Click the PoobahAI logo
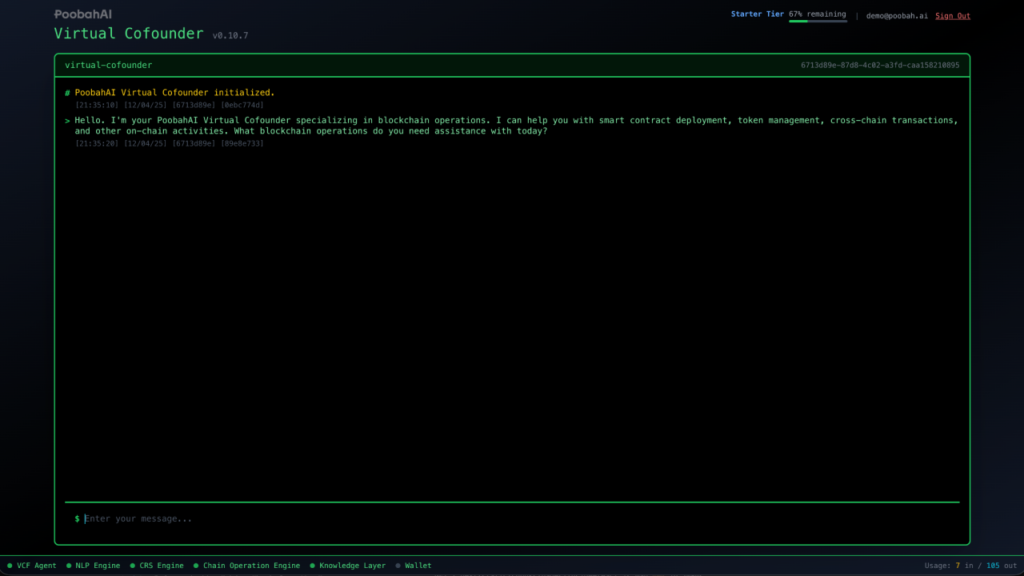This screenshot has height=576, width=1024. point(83,15)
